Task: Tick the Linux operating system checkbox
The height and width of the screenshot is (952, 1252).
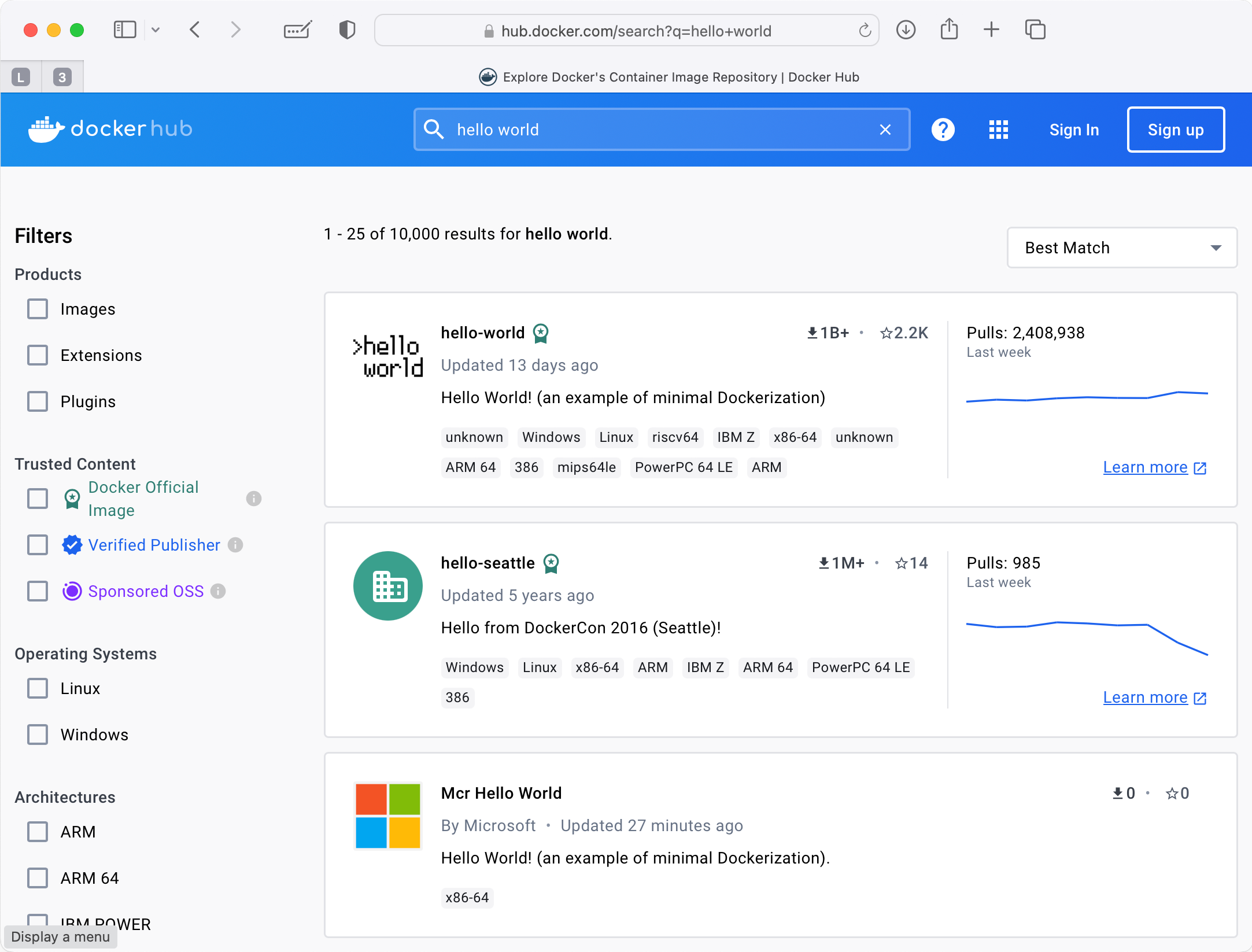Action: pyautogui.click(x=38, y=688)
